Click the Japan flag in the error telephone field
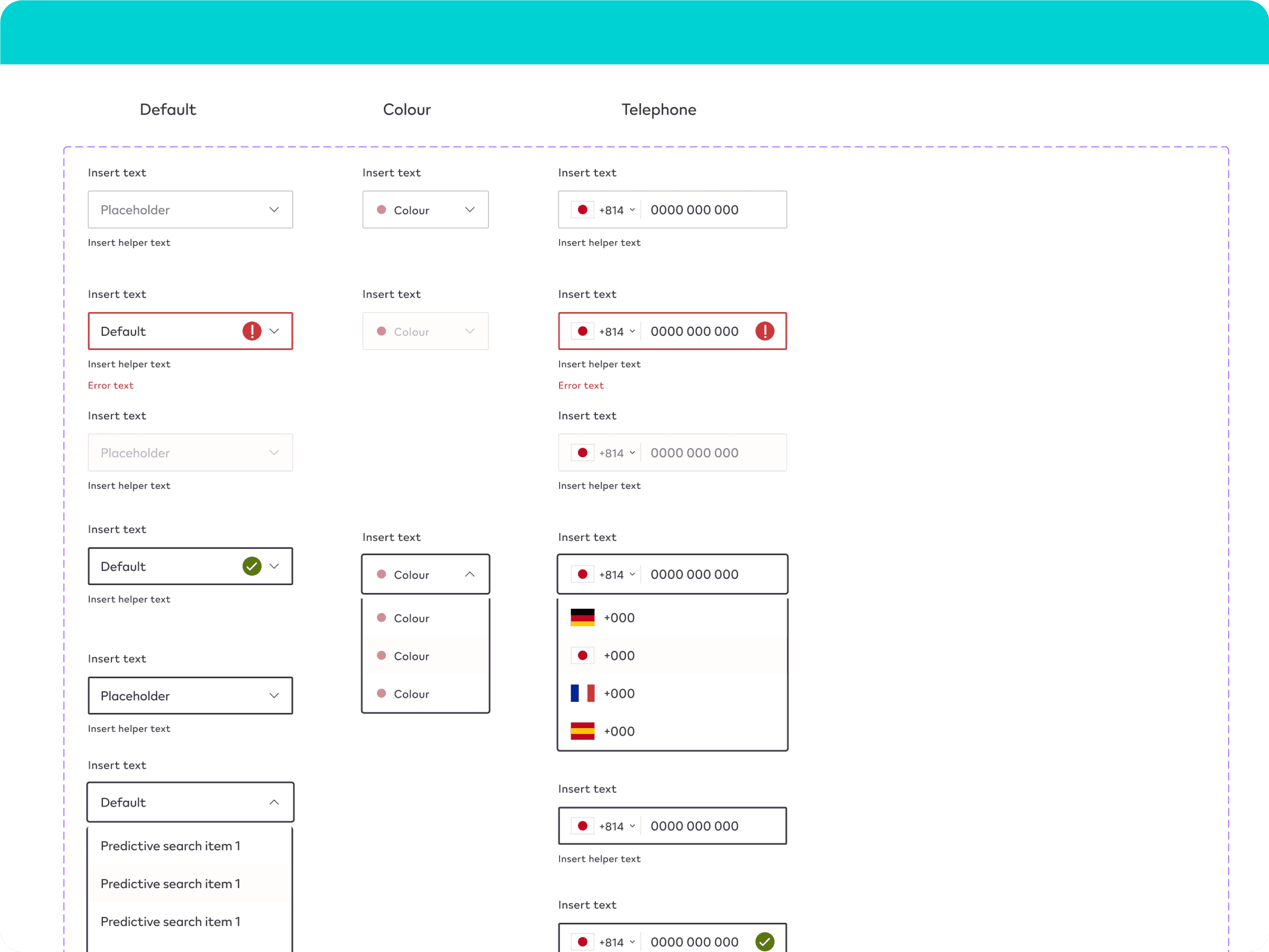 582,331
